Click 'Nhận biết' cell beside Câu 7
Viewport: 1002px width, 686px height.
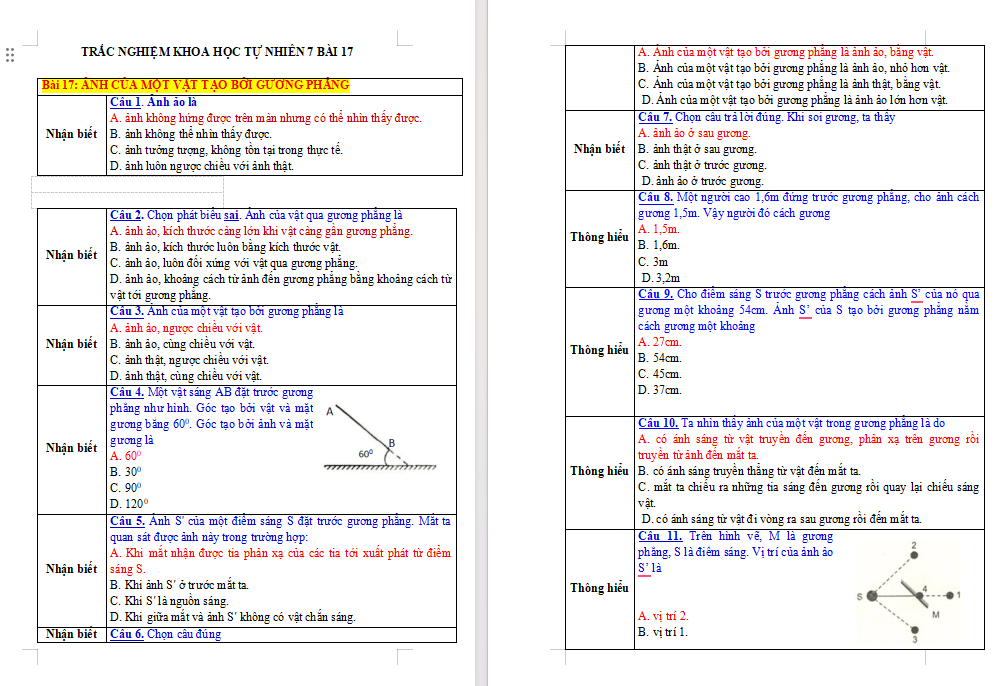pos(599,149)
